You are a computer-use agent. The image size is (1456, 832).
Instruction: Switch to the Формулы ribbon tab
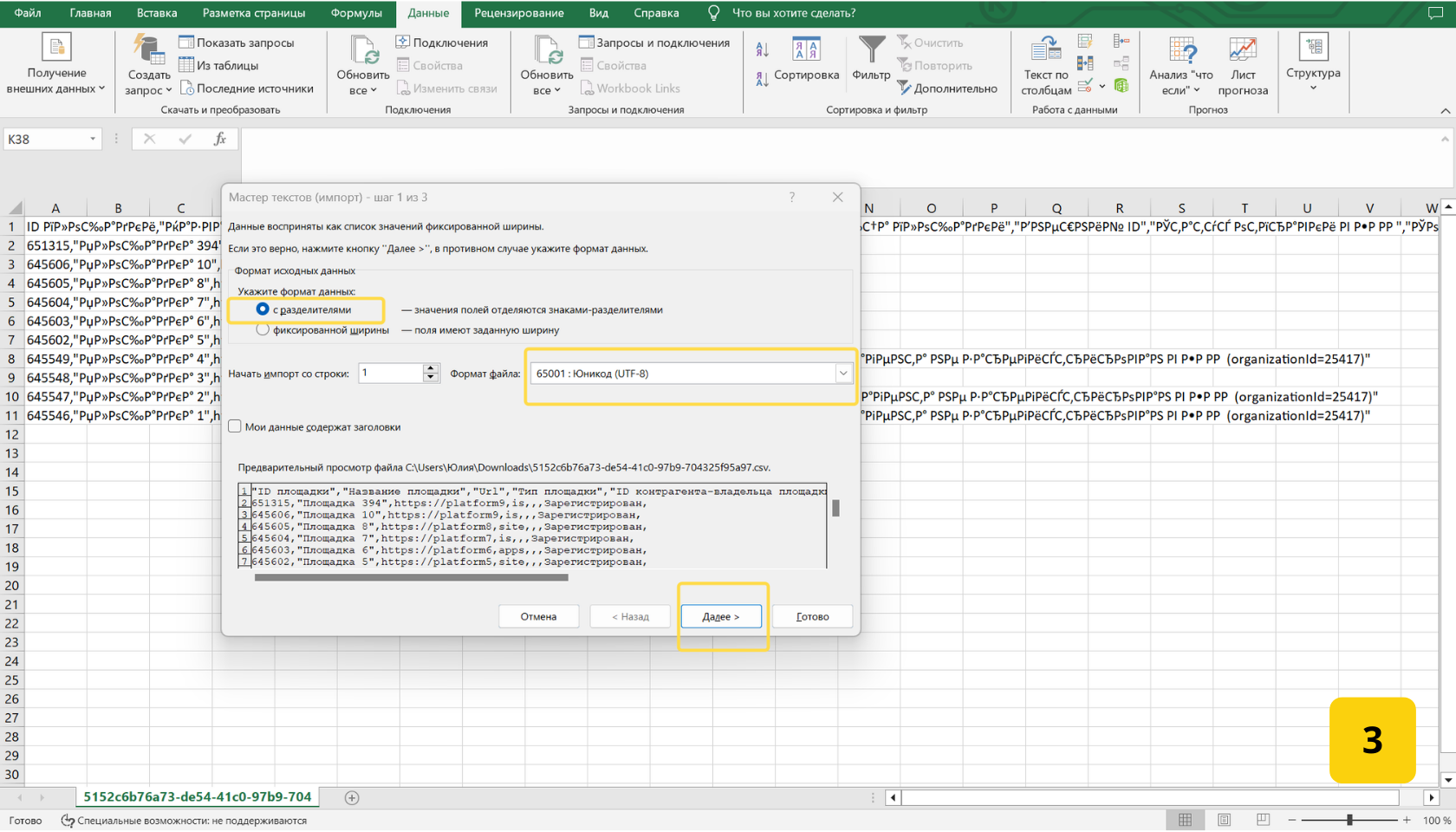(x=355, y=13)
